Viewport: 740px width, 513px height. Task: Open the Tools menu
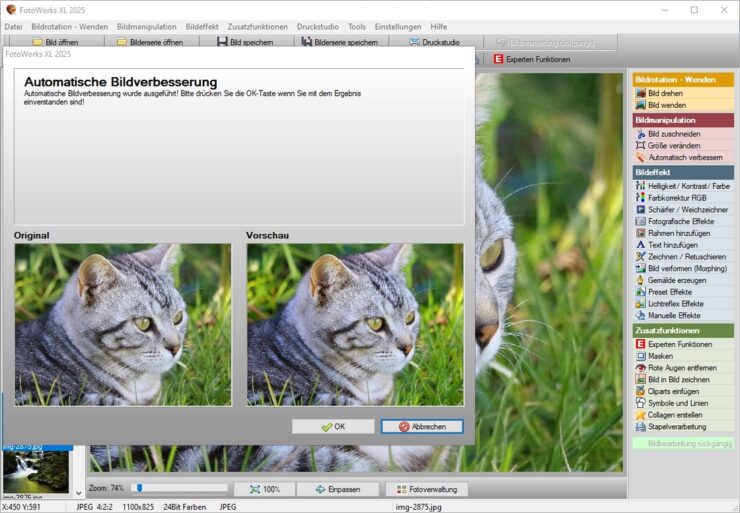pyautogui.click(x=357, y=27)
